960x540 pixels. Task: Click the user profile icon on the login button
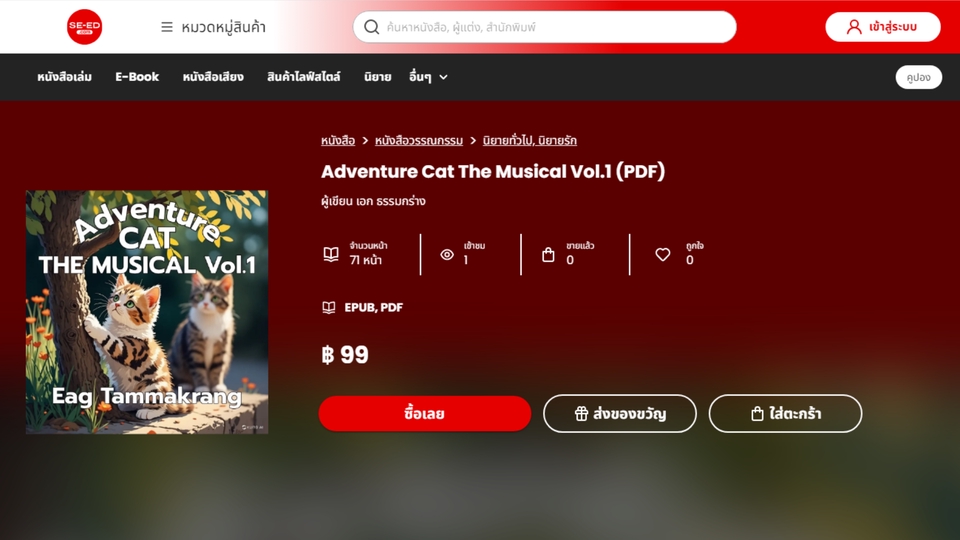[854, 27]
